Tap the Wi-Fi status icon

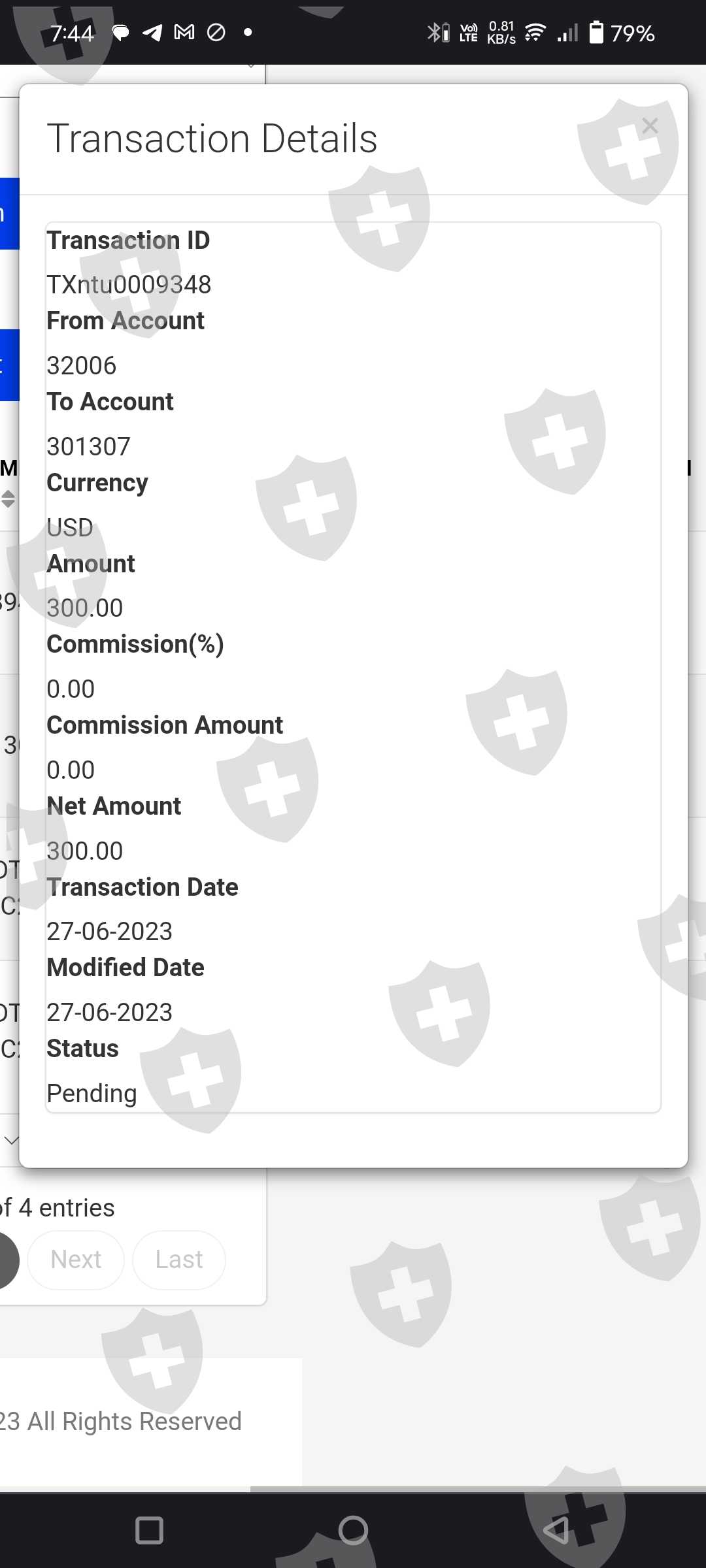(x=535, y=32)
